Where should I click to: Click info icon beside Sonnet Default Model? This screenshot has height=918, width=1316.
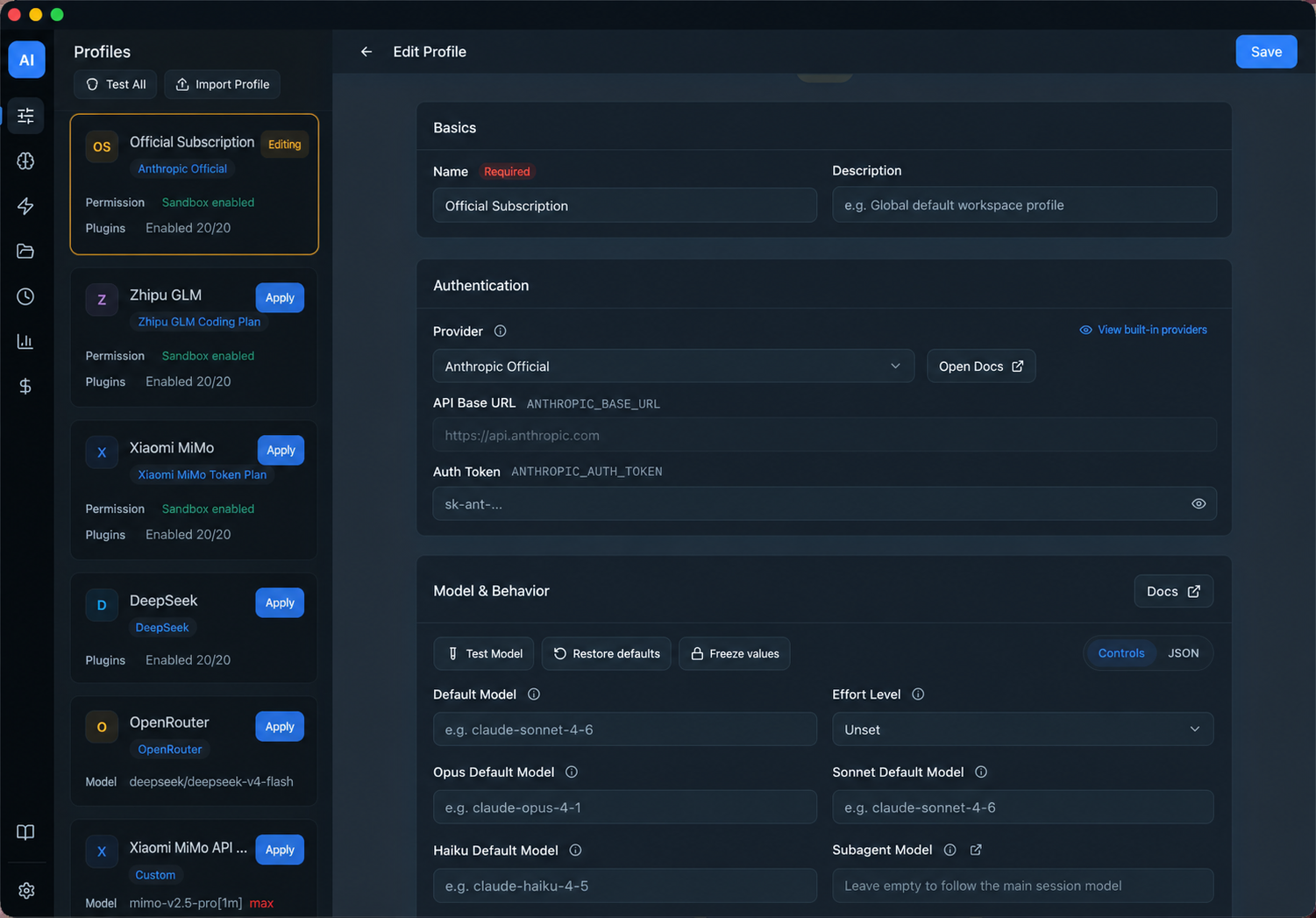981,772
